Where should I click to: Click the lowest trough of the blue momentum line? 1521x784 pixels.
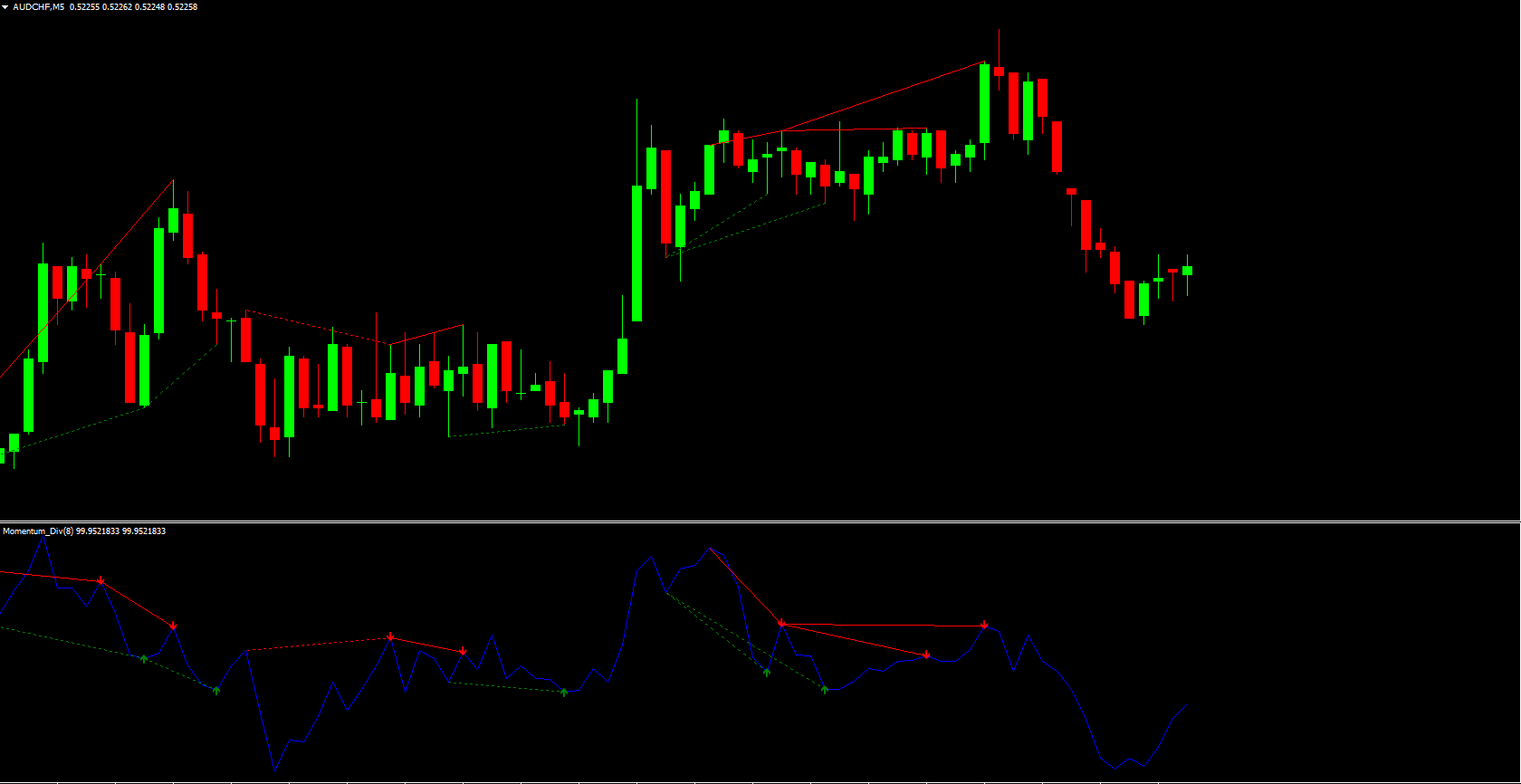tap(274, 770)
